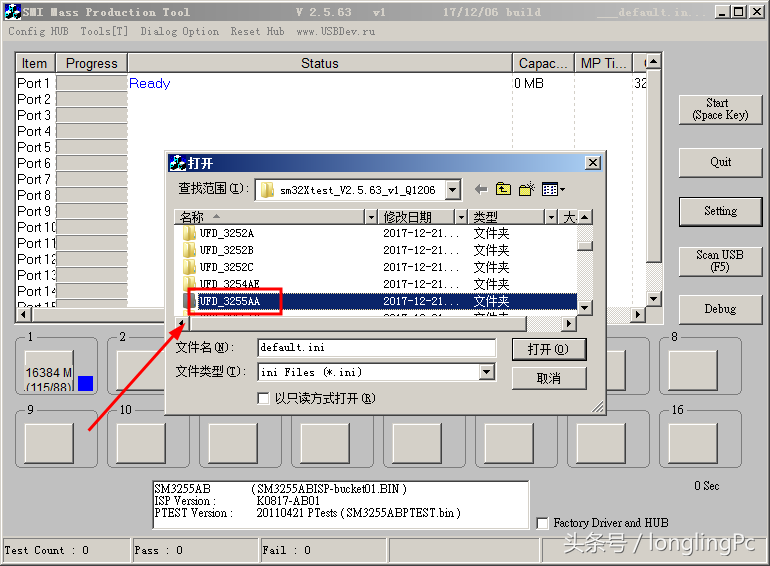Viewport: 770px width, 566px height.
Task: Click the Capac... column header
Action: pos(543,63)
